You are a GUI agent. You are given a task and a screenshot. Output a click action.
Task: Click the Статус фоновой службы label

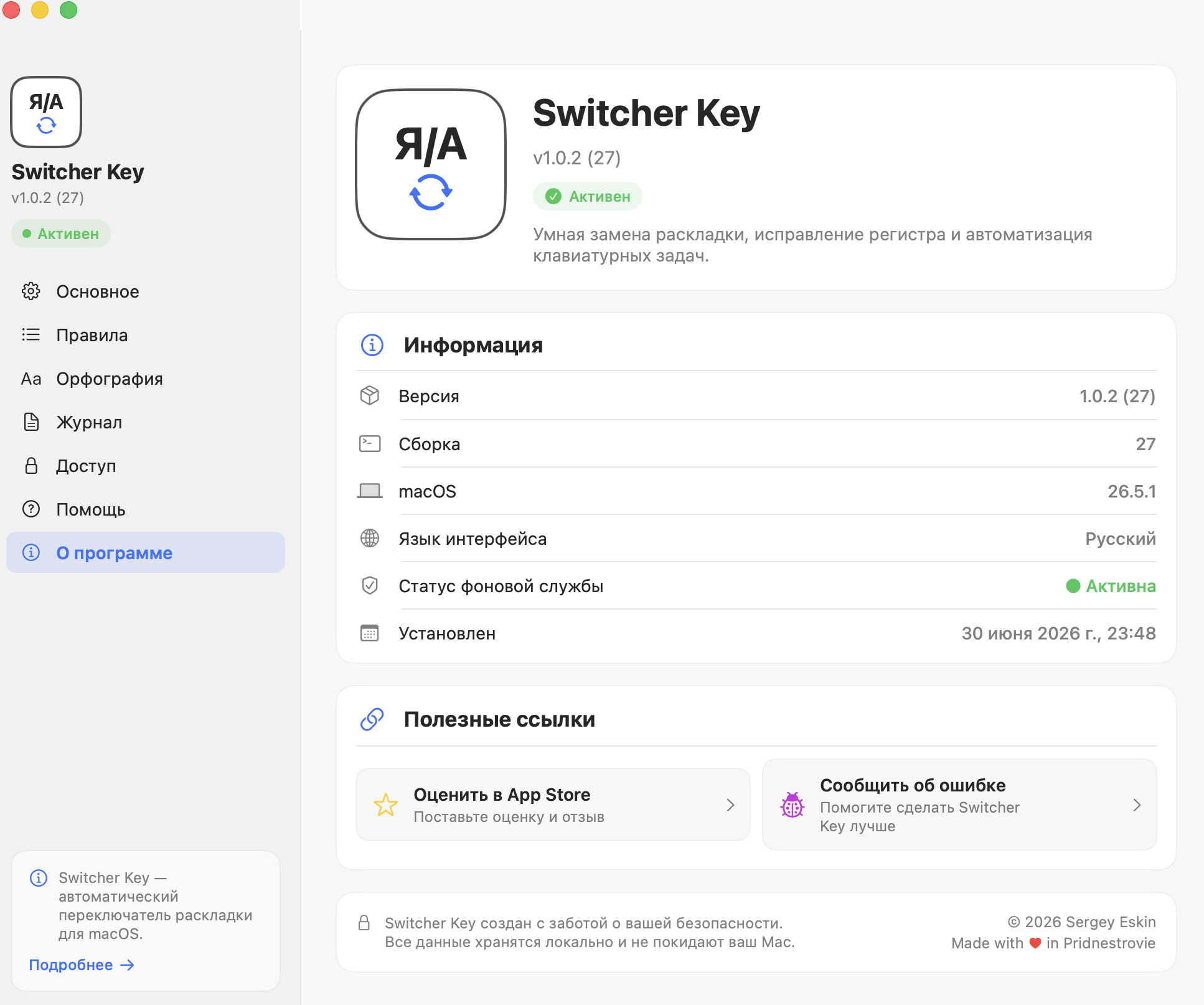(501, 586)
